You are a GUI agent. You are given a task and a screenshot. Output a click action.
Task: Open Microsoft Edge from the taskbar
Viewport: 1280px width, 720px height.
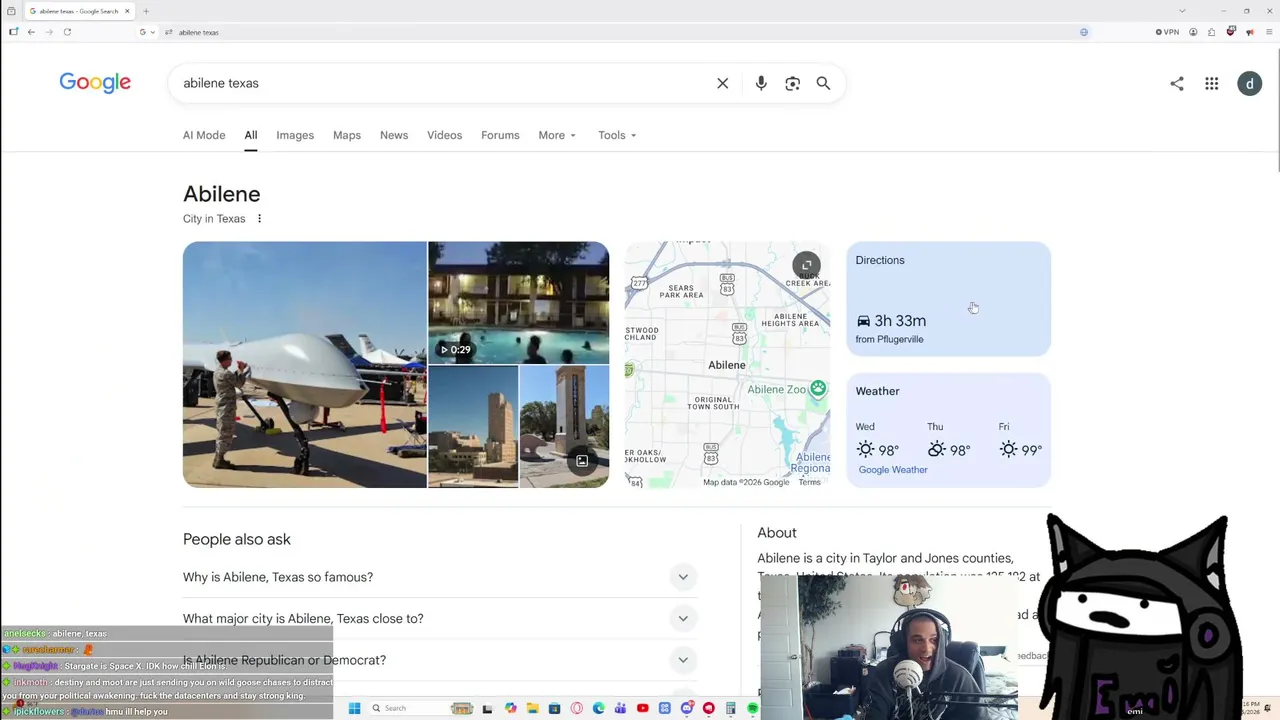pyautogui.click(x=598, y=709)
